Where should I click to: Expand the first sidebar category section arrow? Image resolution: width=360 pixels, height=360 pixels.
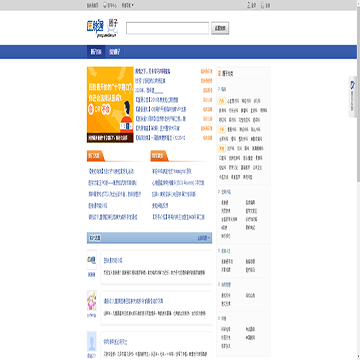[219, 89]
